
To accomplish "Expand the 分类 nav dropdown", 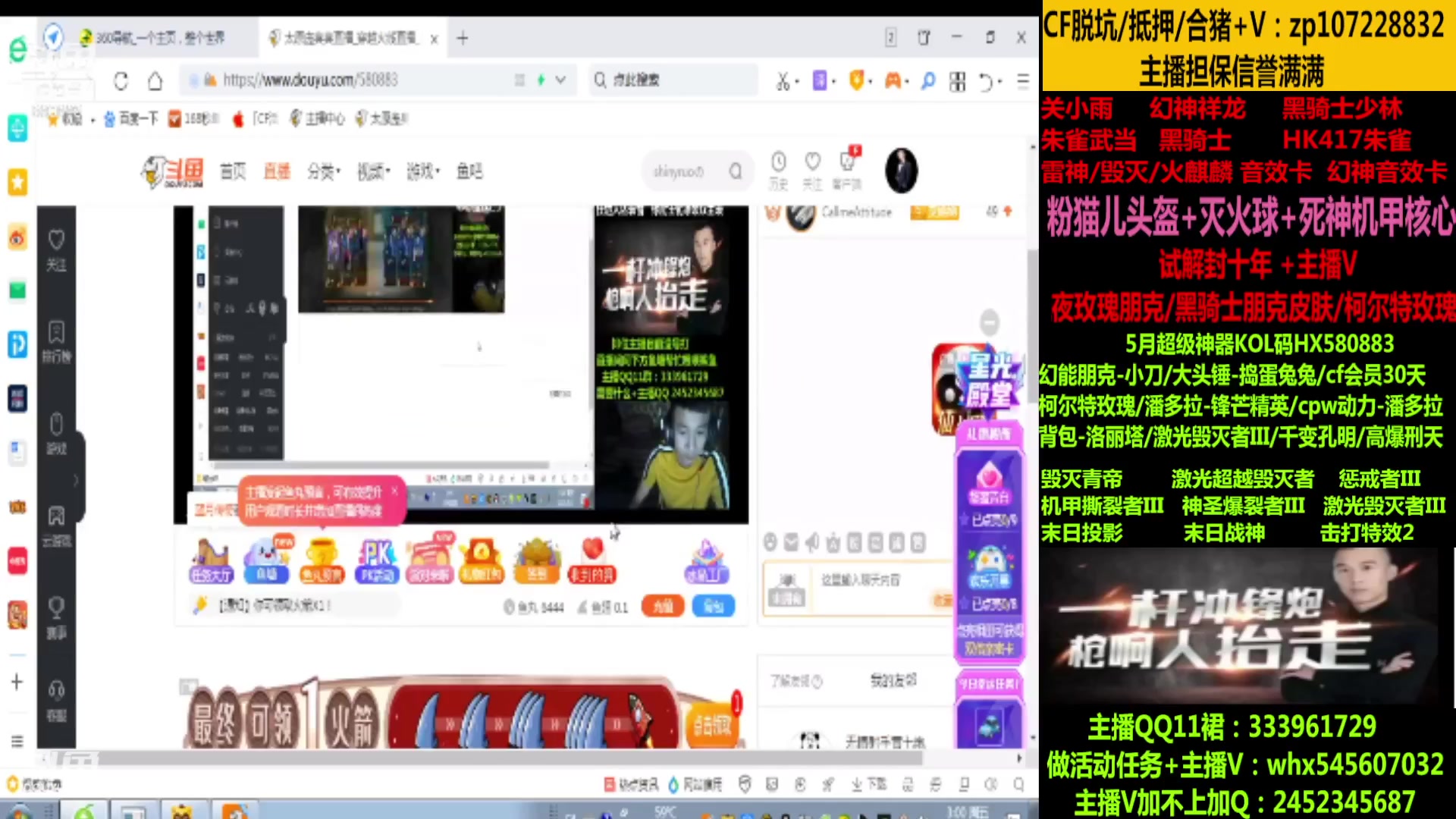I will [x=324, y=171].
